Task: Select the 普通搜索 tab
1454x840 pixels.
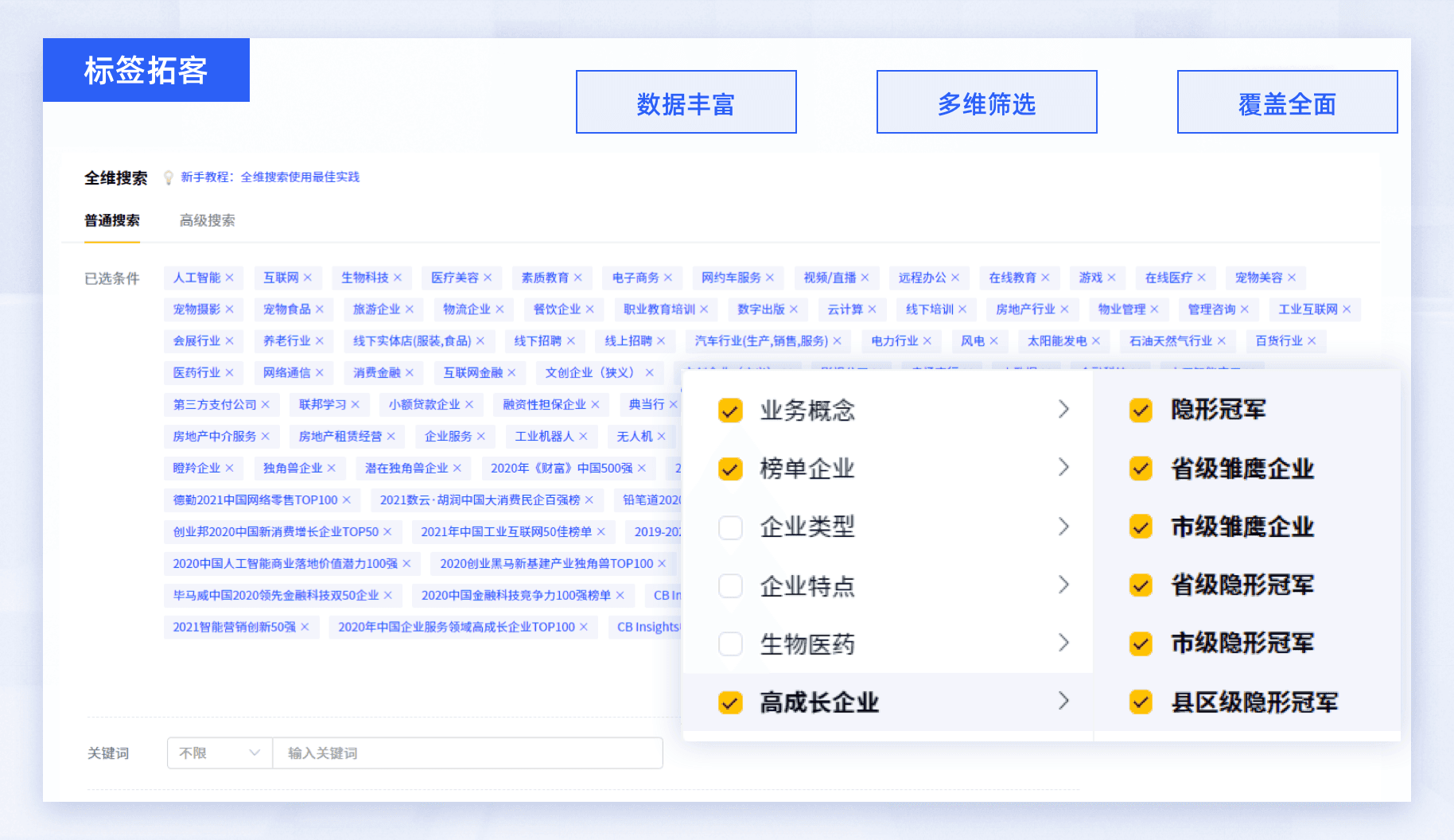Action: tap(112, 220)
